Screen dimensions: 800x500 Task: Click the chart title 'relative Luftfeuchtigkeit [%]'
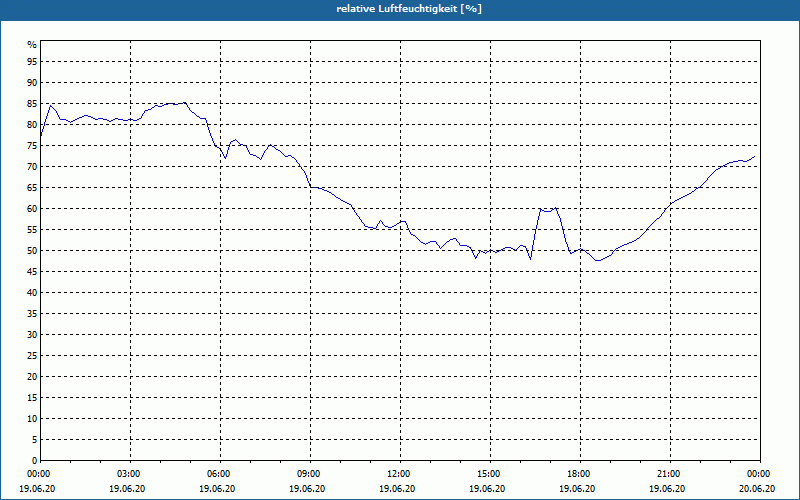coord(409,9)
